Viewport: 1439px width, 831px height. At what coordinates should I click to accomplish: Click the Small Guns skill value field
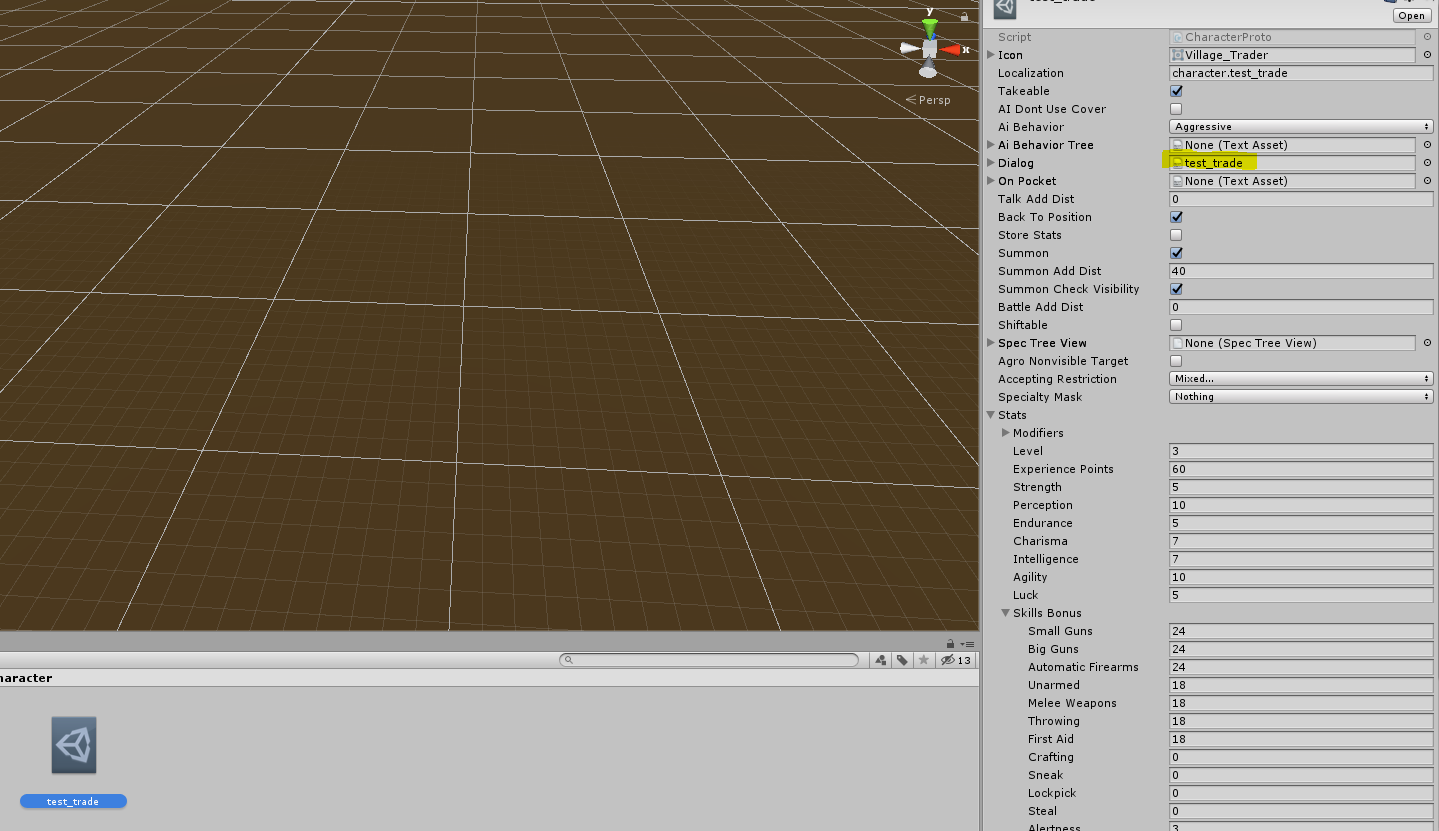(1301, 631)
